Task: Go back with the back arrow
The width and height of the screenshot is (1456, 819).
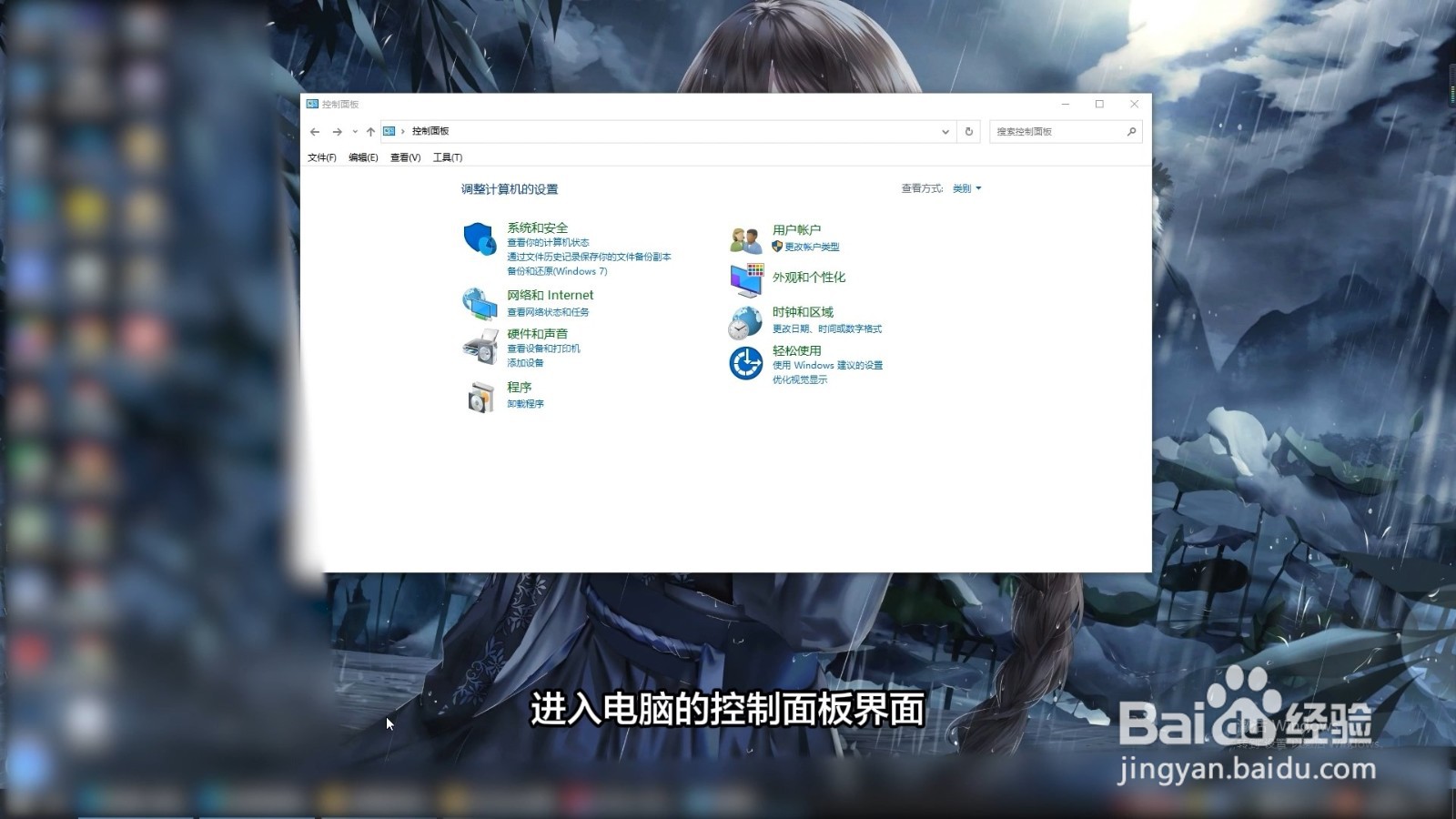Action: [315, 132]
